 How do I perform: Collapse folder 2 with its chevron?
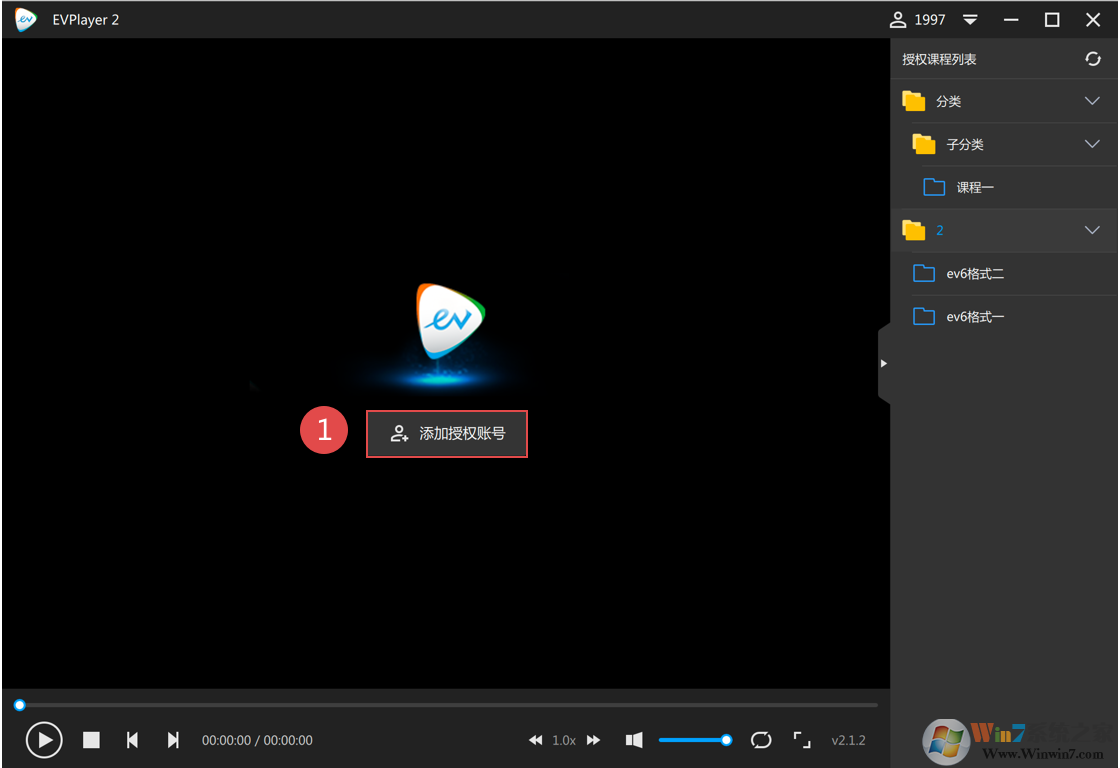click(1092, 230)
